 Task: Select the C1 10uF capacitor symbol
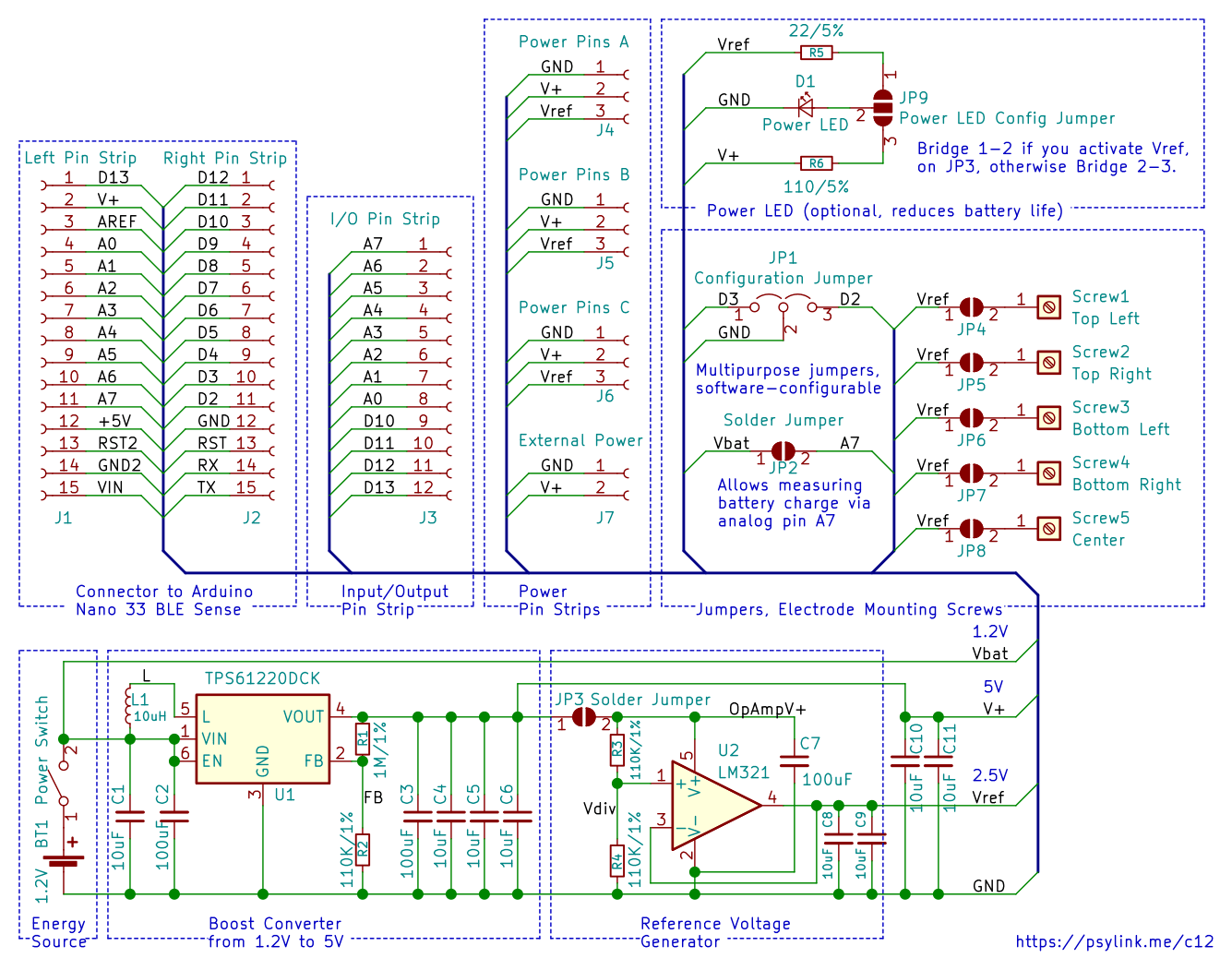(x=129, y=816)
